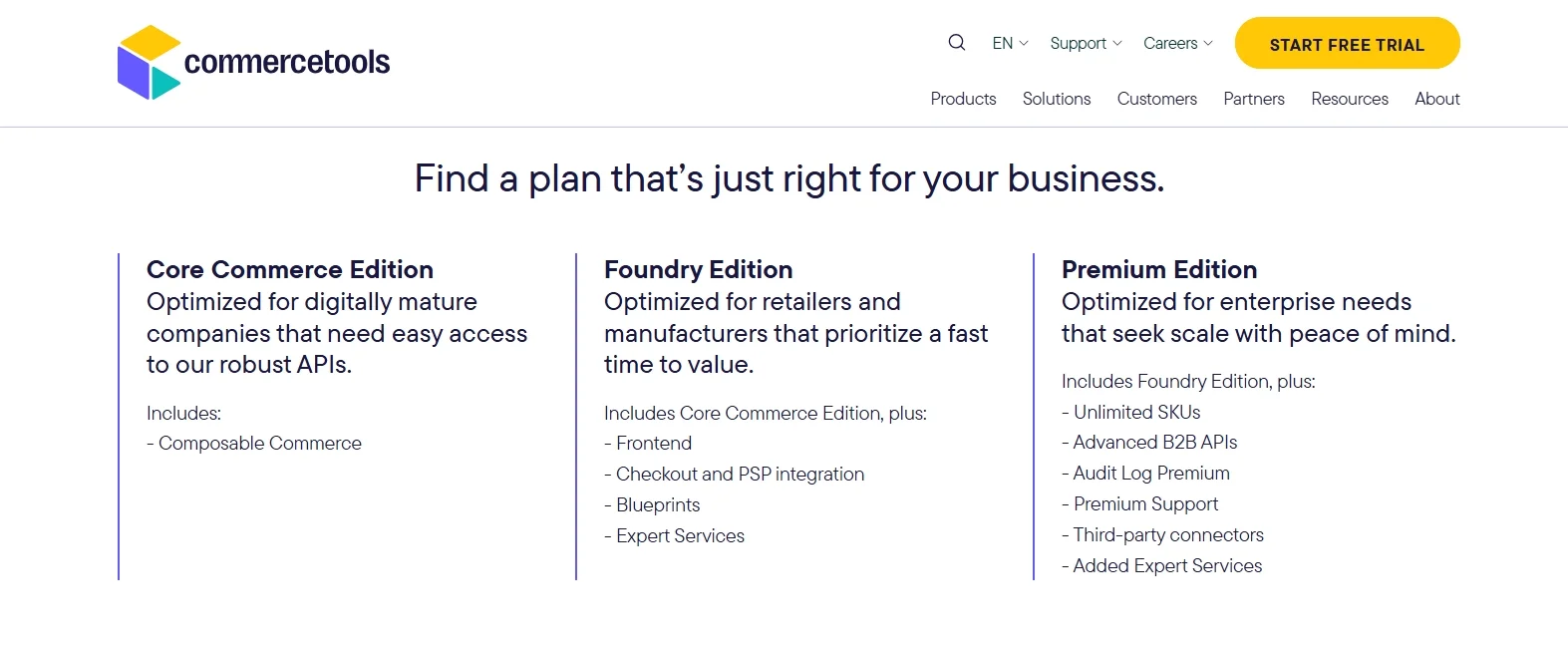
Task: Click 'Includes Core Commerce Edition, plus:' text
Action: click(766, 414)
